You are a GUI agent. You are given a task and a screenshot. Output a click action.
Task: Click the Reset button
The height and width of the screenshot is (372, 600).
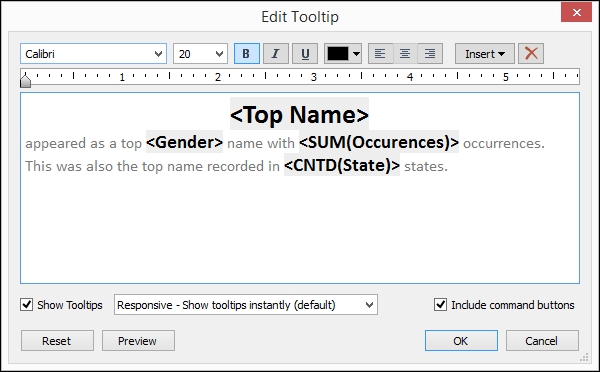click(x=57, y=341)
